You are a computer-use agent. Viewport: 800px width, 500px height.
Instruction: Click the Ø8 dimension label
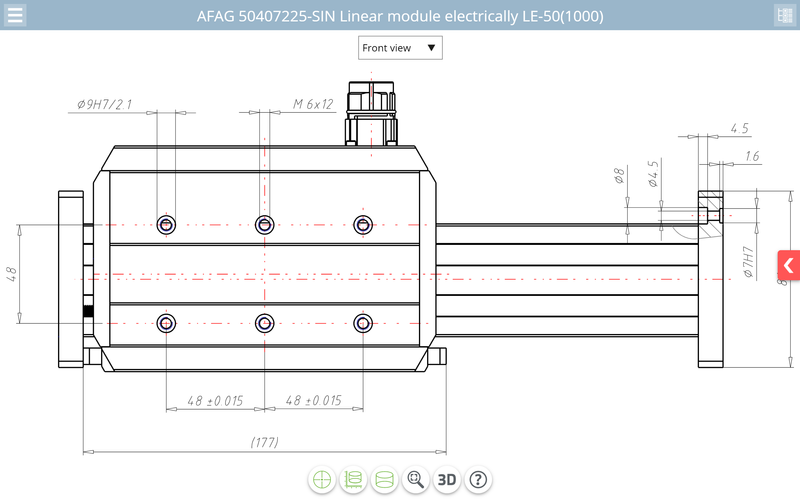tap(619, 176)
